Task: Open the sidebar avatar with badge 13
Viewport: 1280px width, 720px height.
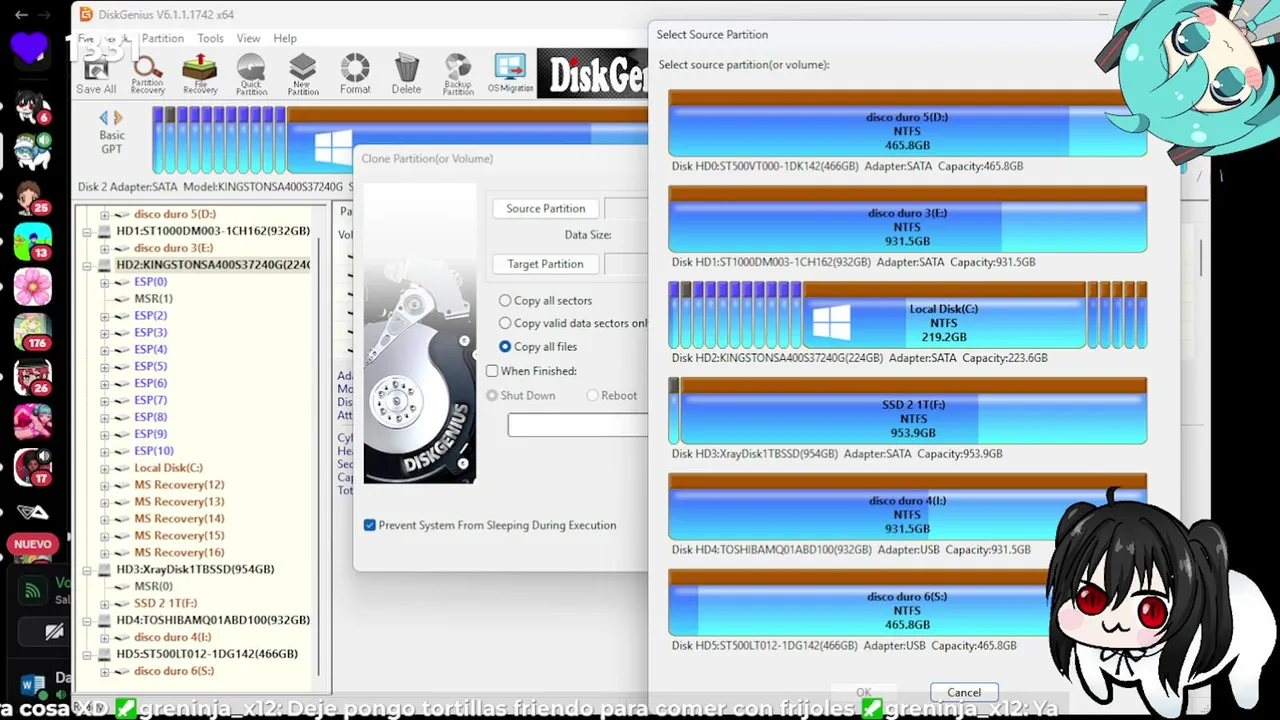Action: (32, 241)
